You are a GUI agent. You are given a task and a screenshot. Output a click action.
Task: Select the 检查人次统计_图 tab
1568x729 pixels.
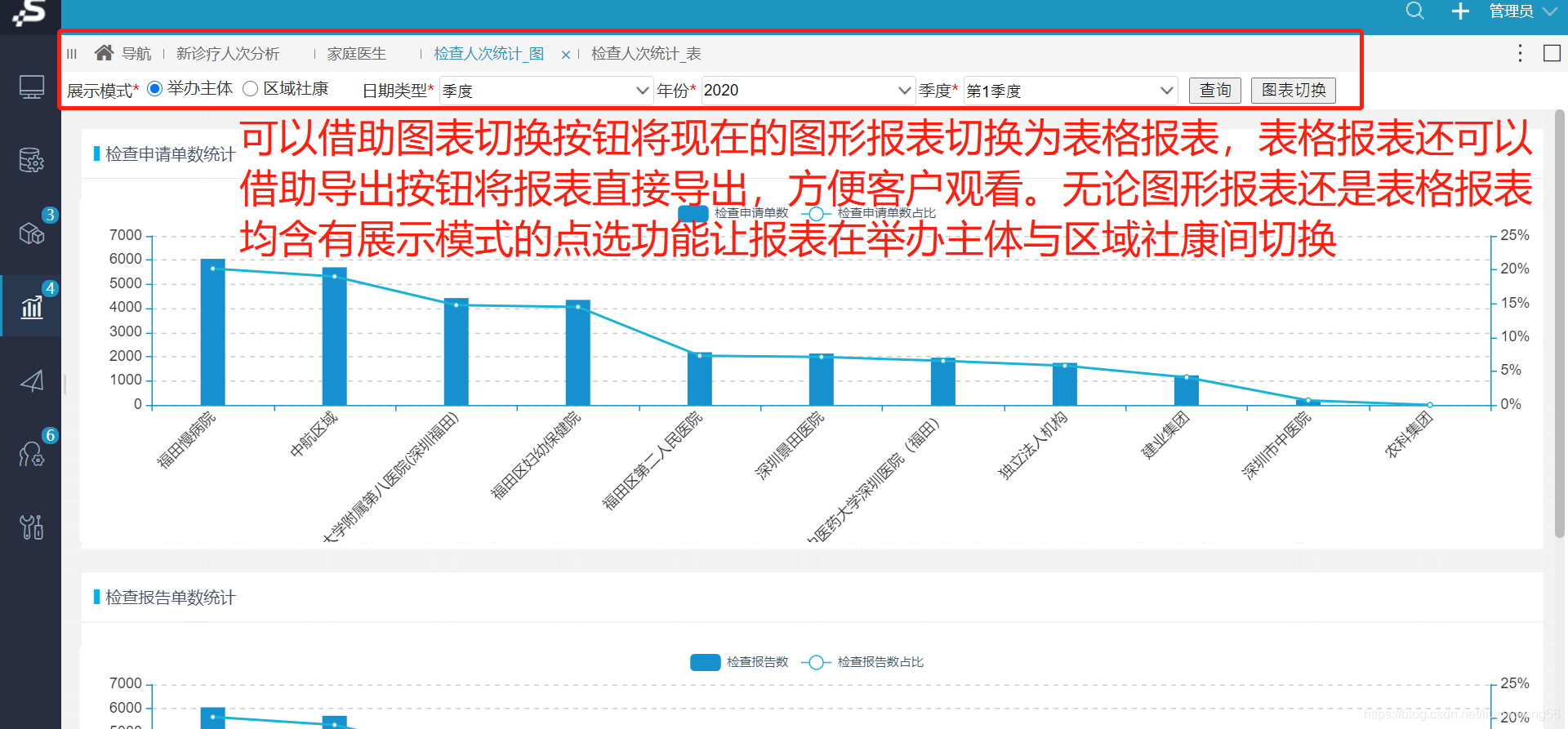[489, 54]
